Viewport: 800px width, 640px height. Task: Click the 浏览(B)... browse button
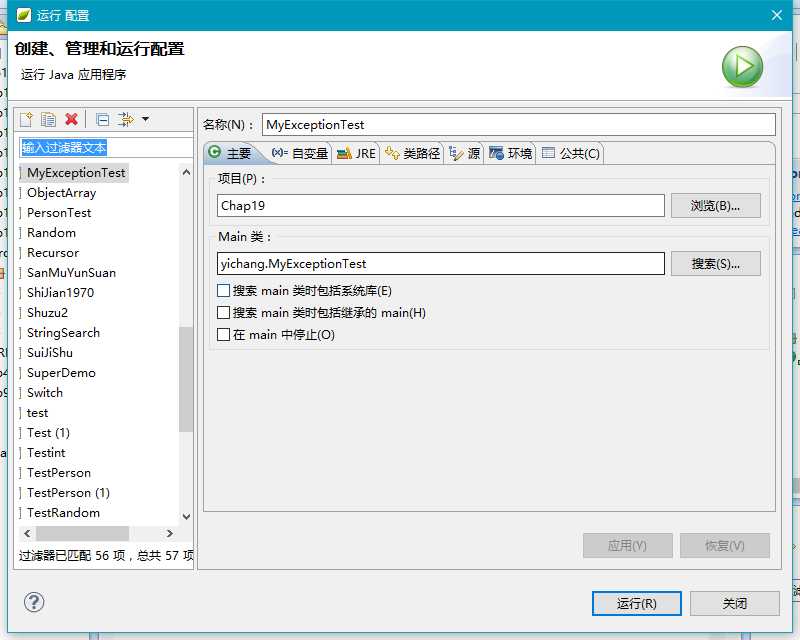[715, 206]
